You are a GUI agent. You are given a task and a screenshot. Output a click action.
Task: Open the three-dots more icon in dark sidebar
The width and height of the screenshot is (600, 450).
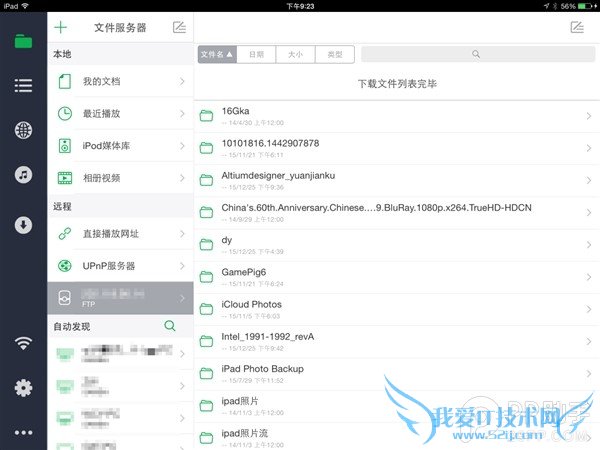point(23,432)
